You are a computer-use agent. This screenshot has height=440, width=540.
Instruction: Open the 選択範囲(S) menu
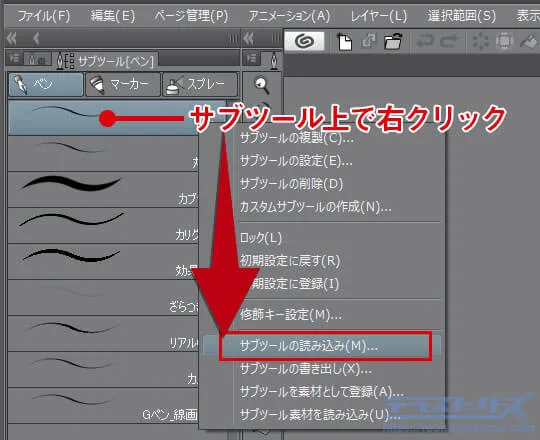461,16
